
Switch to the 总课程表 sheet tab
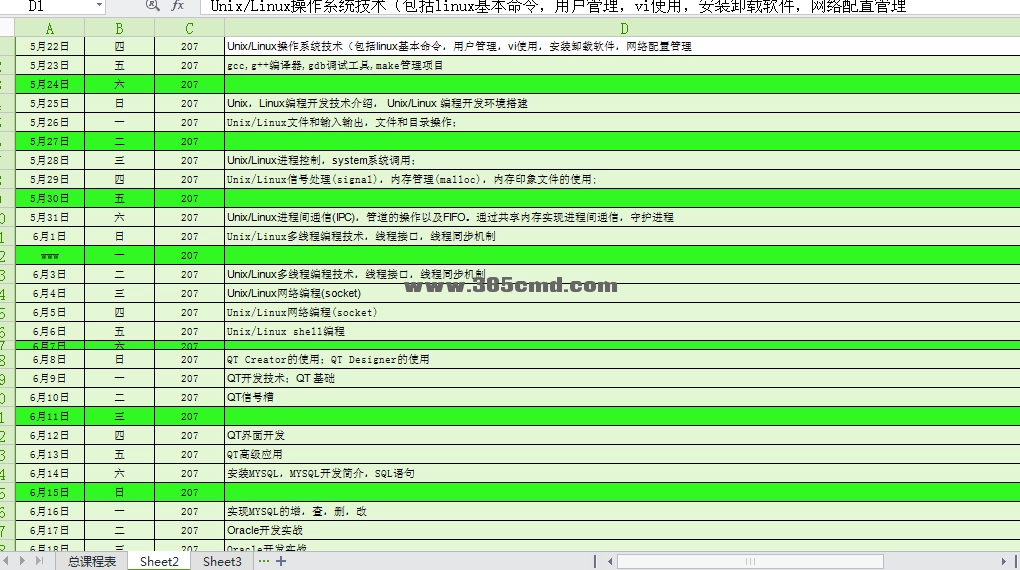point(92,561)
